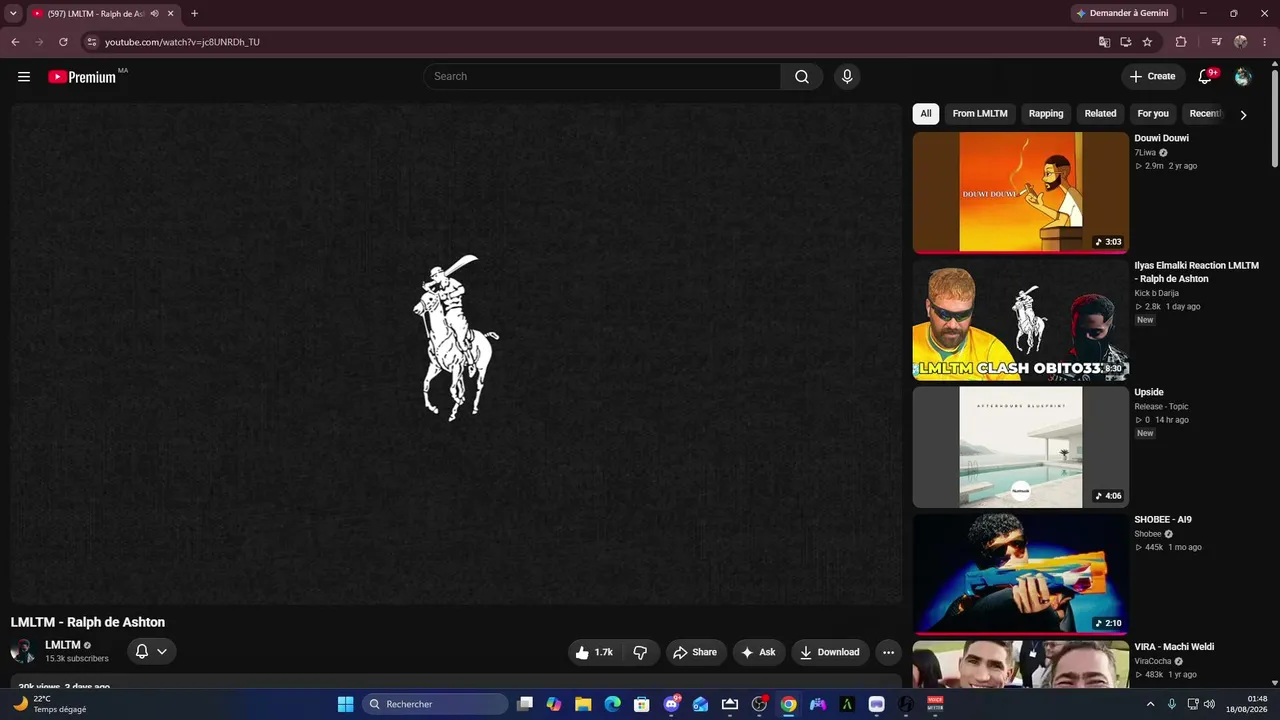Click the Demander à Gemini button
Screen dimensions: 1280x720
1121,14
